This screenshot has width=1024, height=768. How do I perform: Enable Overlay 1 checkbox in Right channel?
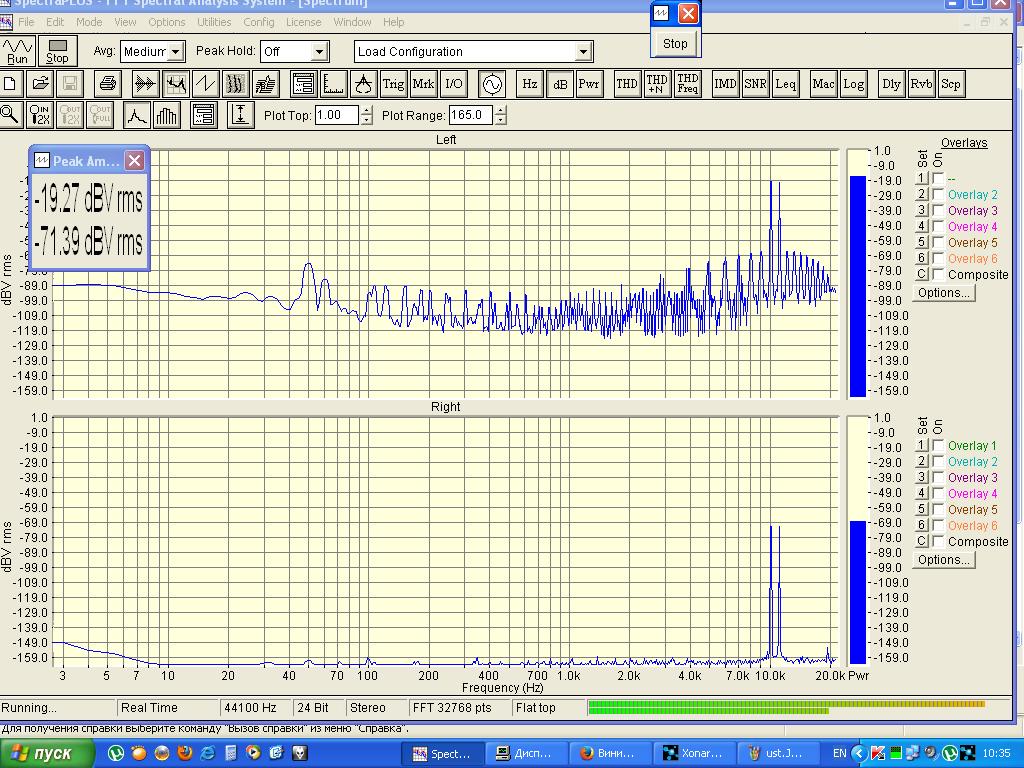pos(938,446)
